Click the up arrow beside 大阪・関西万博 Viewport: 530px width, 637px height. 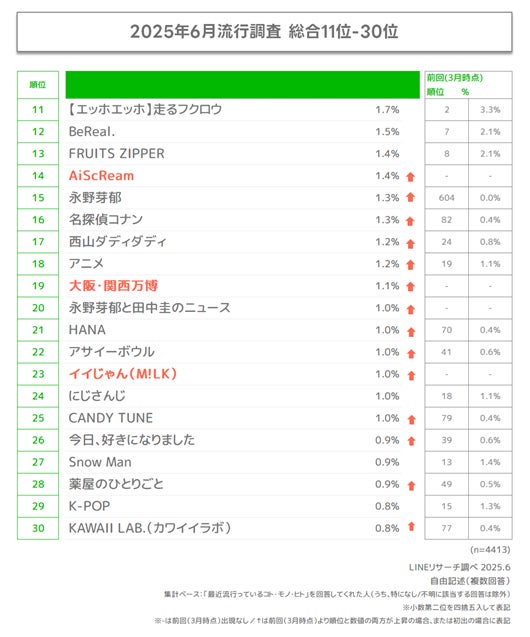pos(411,287)
